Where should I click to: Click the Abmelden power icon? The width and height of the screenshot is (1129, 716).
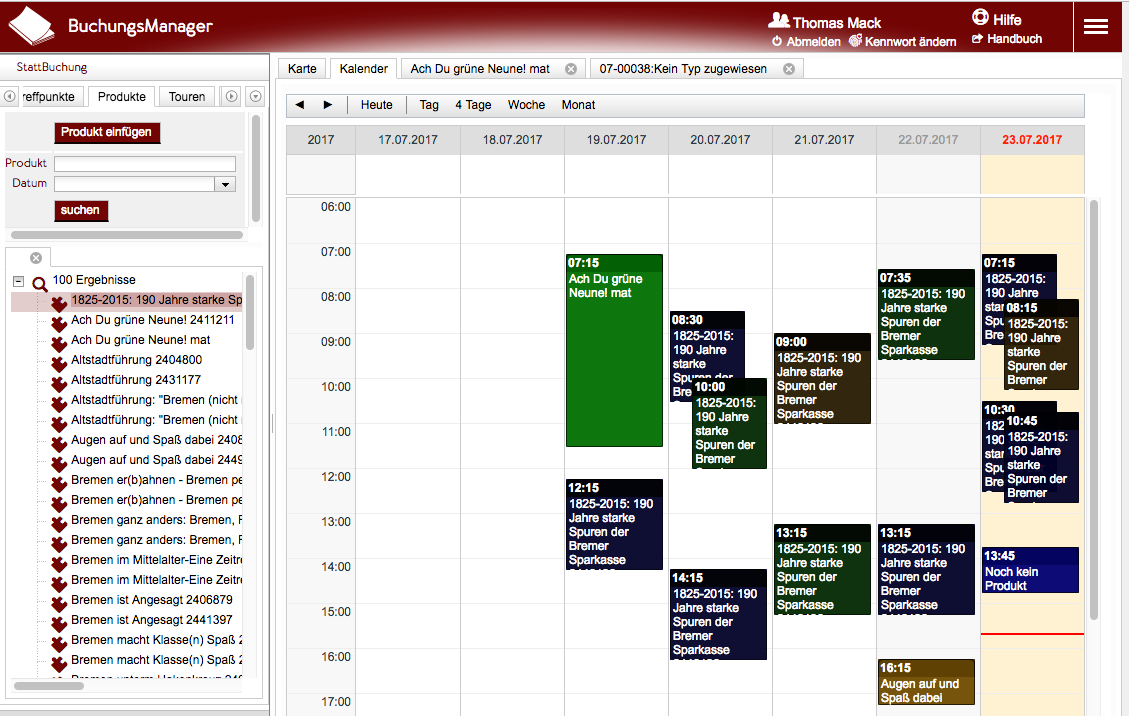776,41
